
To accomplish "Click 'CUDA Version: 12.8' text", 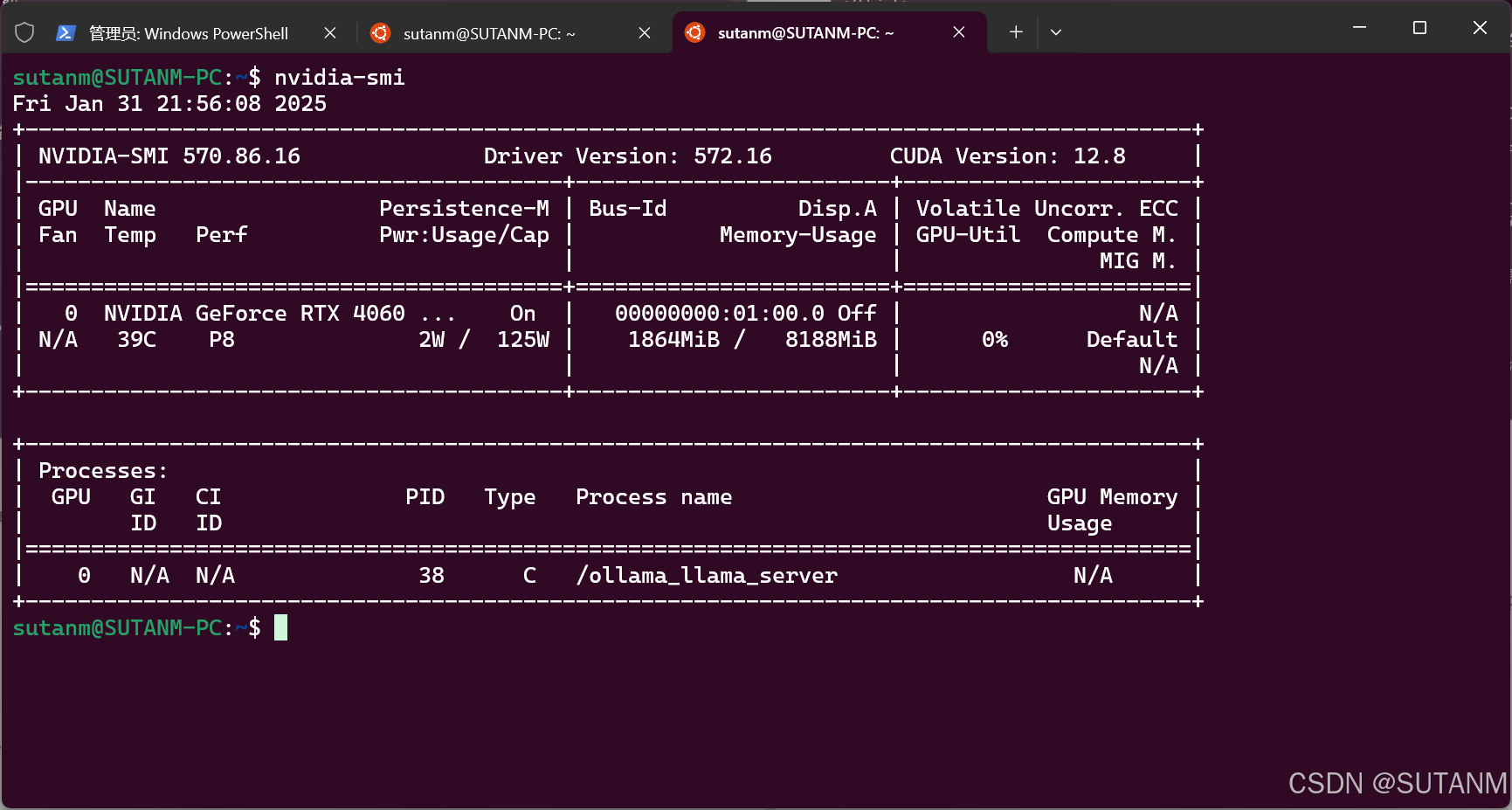I will coord(1008,156).
